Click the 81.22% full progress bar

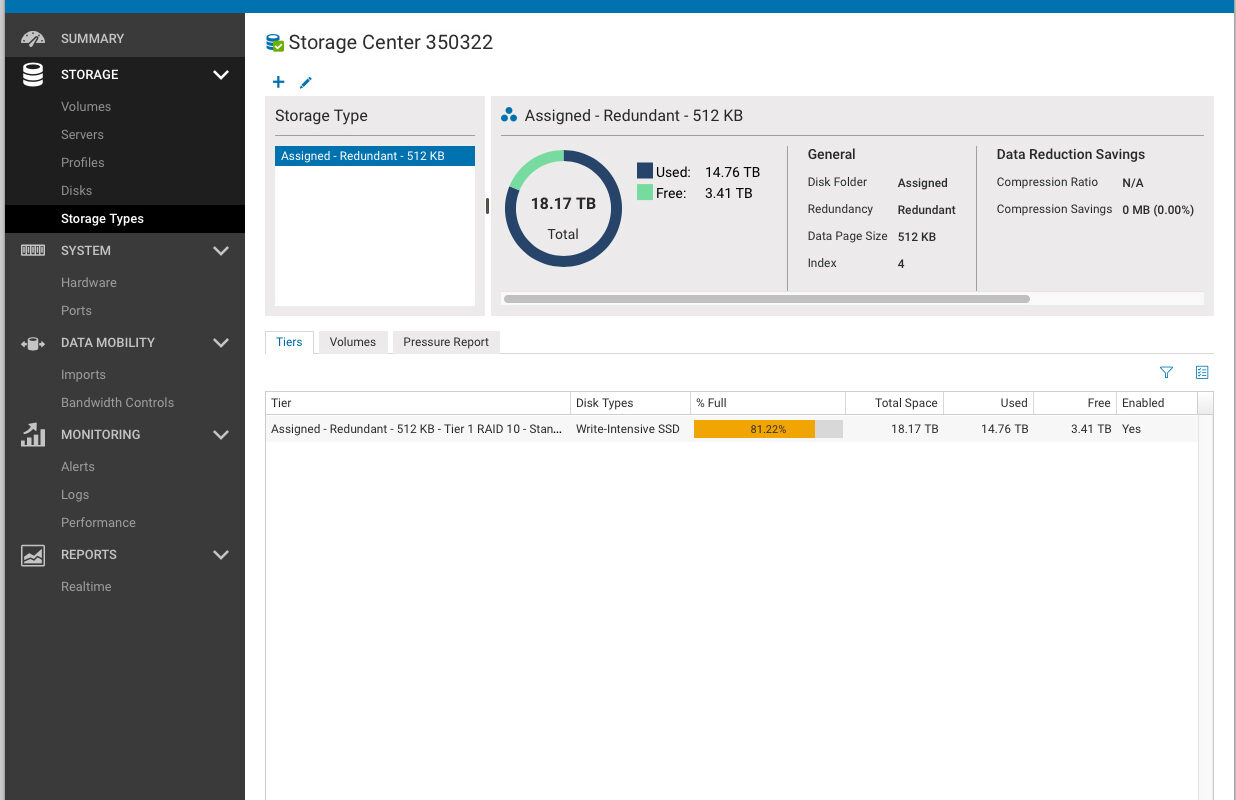[768, 429]
